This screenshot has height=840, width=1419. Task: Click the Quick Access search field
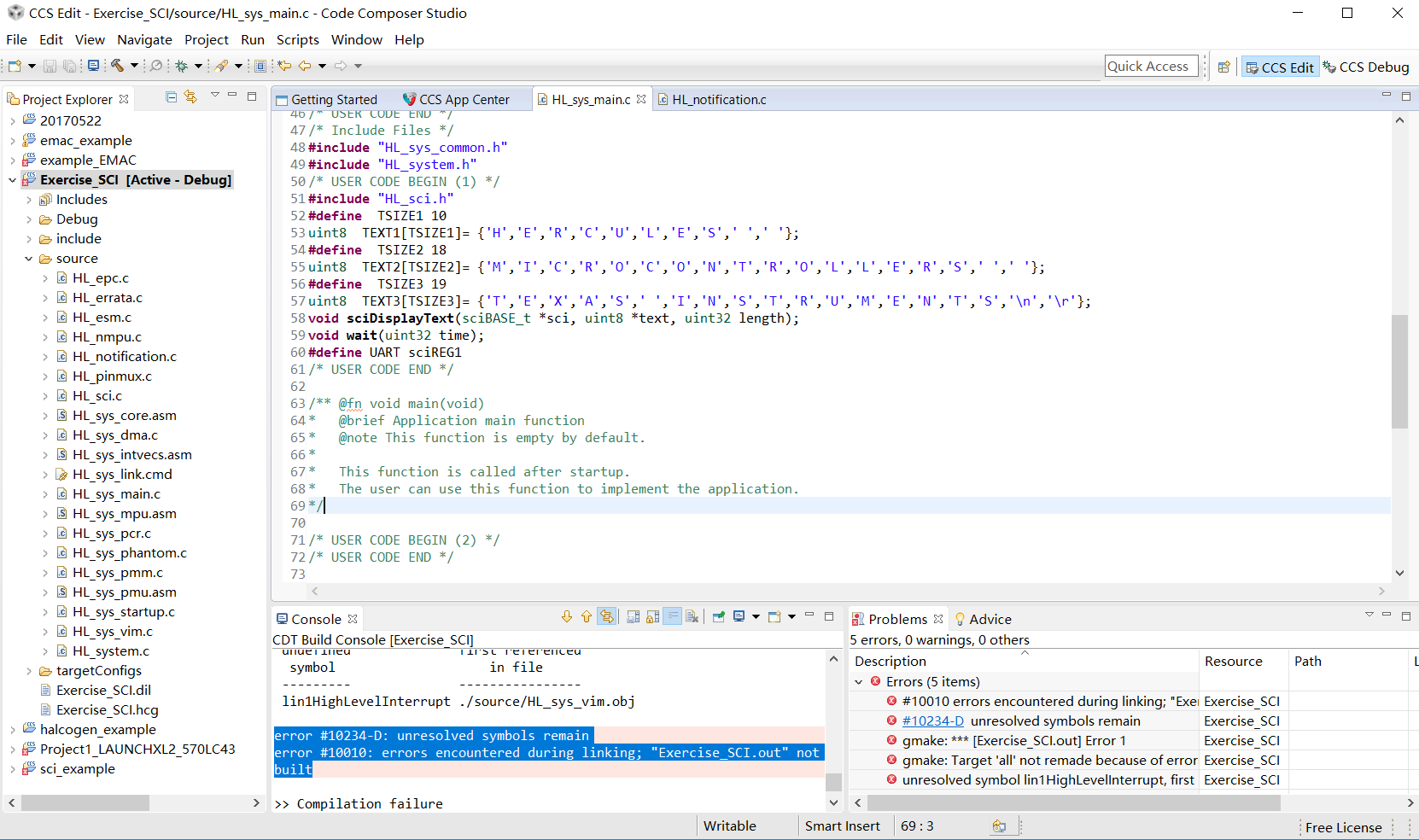pyautogui.click(x=1151, y=67)
